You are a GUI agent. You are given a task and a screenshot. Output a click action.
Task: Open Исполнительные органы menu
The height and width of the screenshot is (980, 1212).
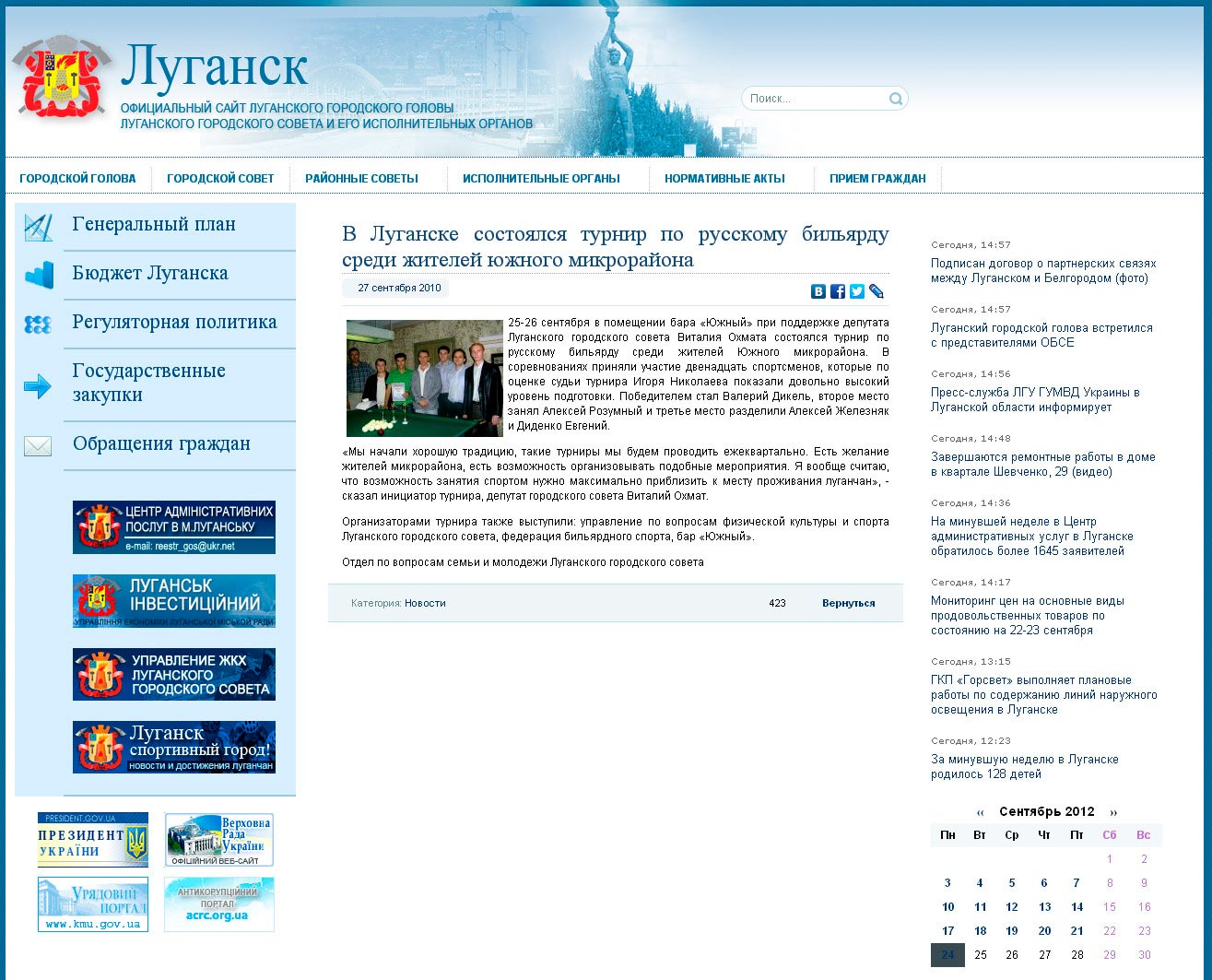click(541, 179)
